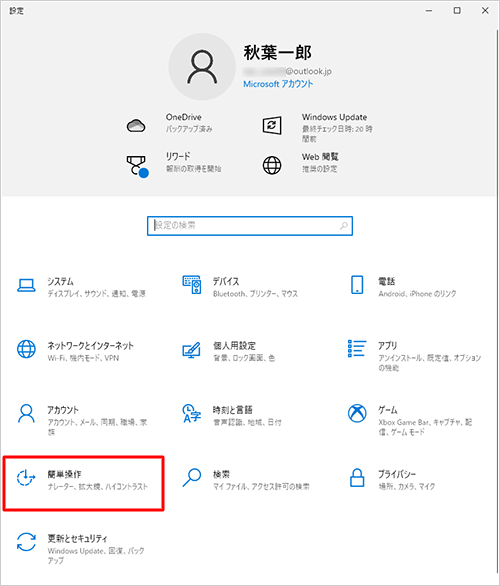Click the "Wi-Fi、機内モード、VPN" description
Screen dimensions: 500x586
pos(83,358)
